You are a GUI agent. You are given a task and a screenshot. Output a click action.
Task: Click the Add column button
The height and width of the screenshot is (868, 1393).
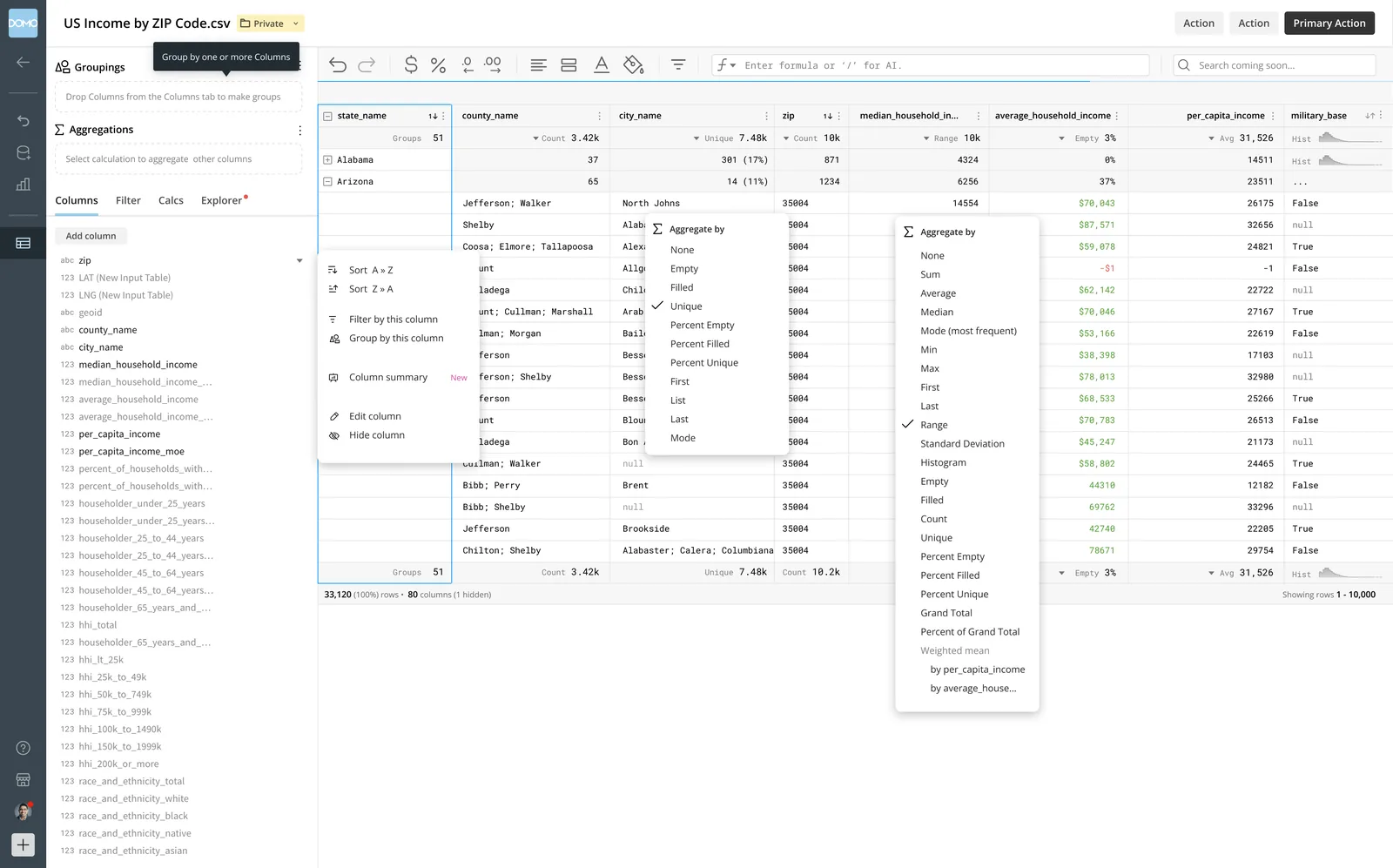coord(91,236)
